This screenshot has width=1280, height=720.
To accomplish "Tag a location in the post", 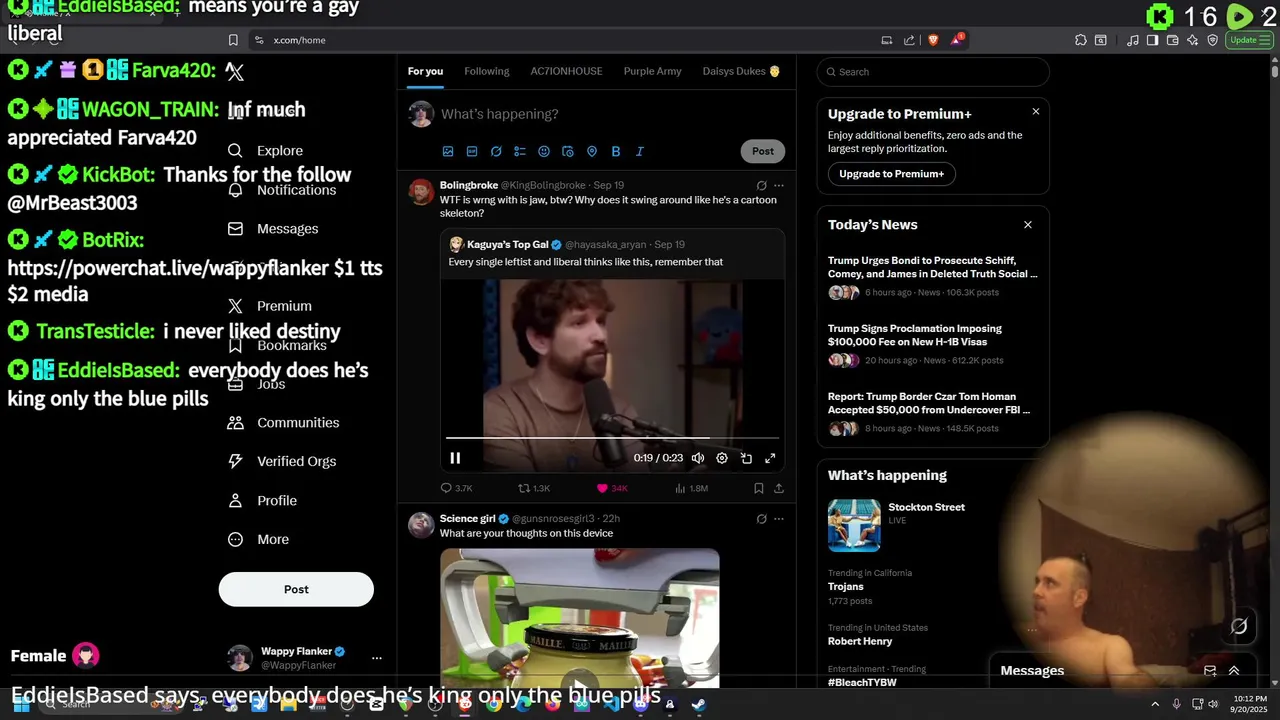I will pyautogui.click(x=592, y=151).
